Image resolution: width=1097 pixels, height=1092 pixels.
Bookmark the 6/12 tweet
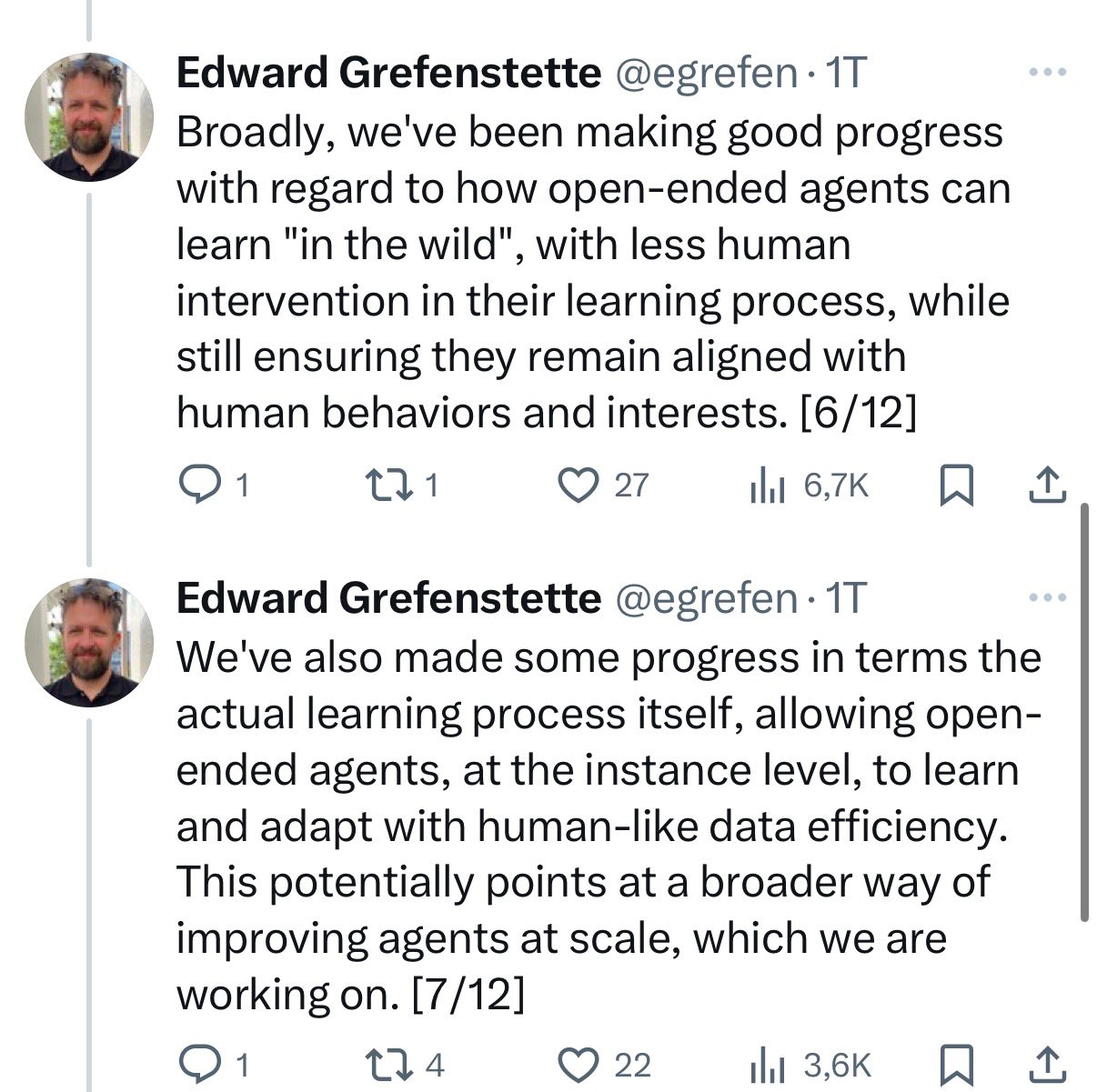(954, 486)
